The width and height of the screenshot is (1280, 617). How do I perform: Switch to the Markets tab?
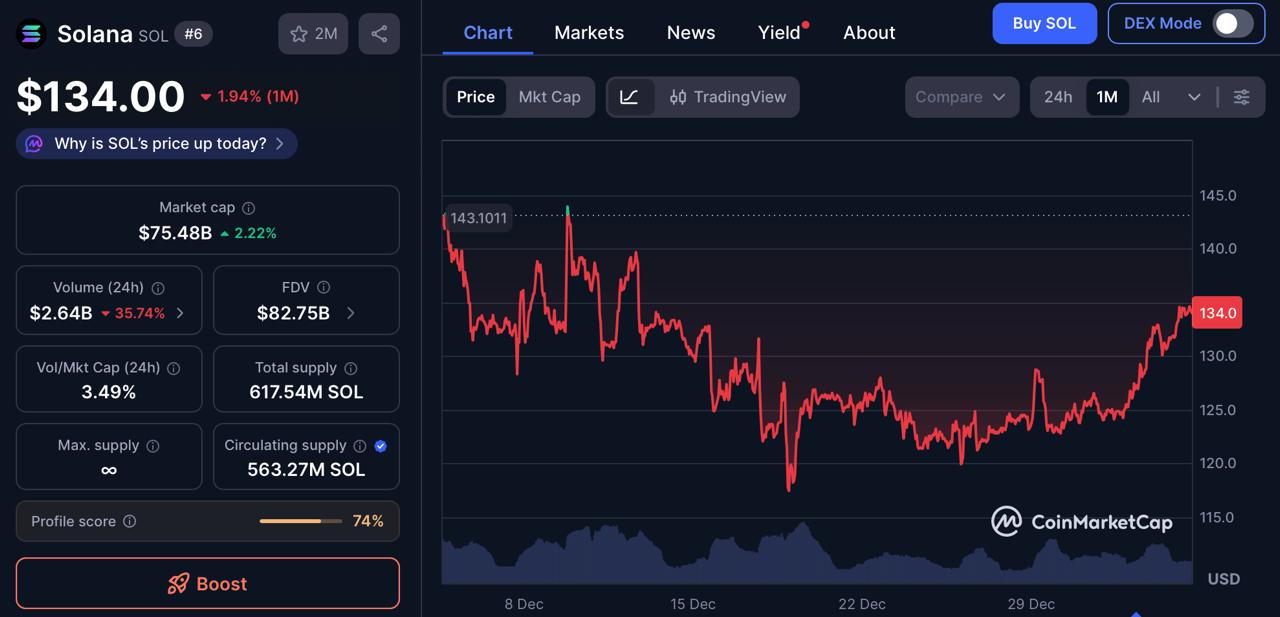point(589,32)
